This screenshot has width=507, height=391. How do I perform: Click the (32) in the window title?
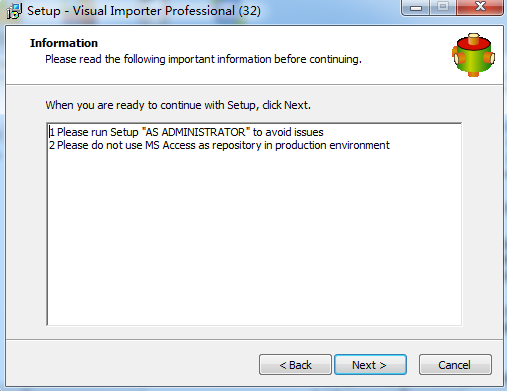click(x=249, y=11)
